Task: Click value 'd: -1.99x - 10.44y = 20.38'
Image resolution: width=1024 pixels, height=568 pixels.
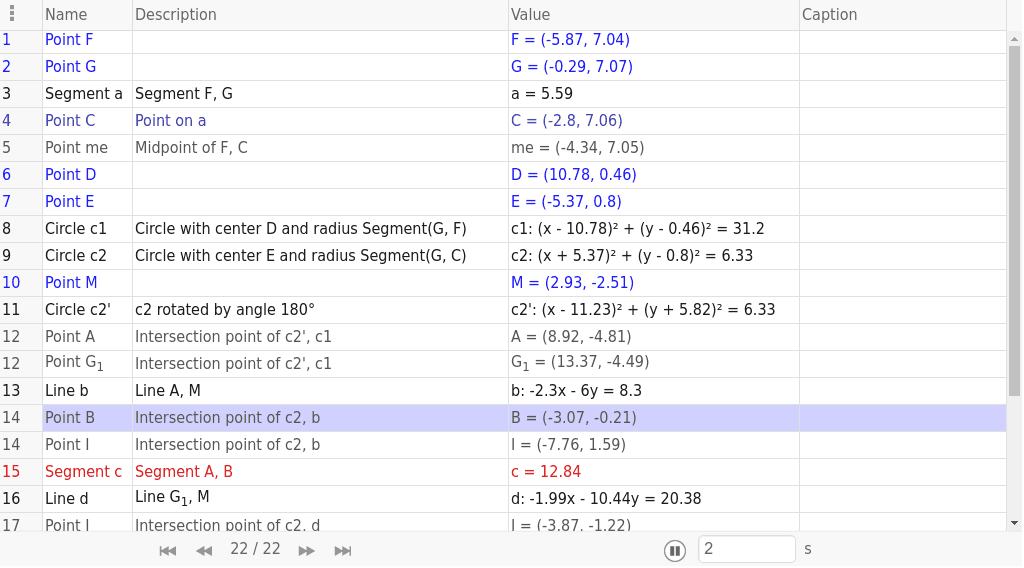Action: click(x=606, y=499)
